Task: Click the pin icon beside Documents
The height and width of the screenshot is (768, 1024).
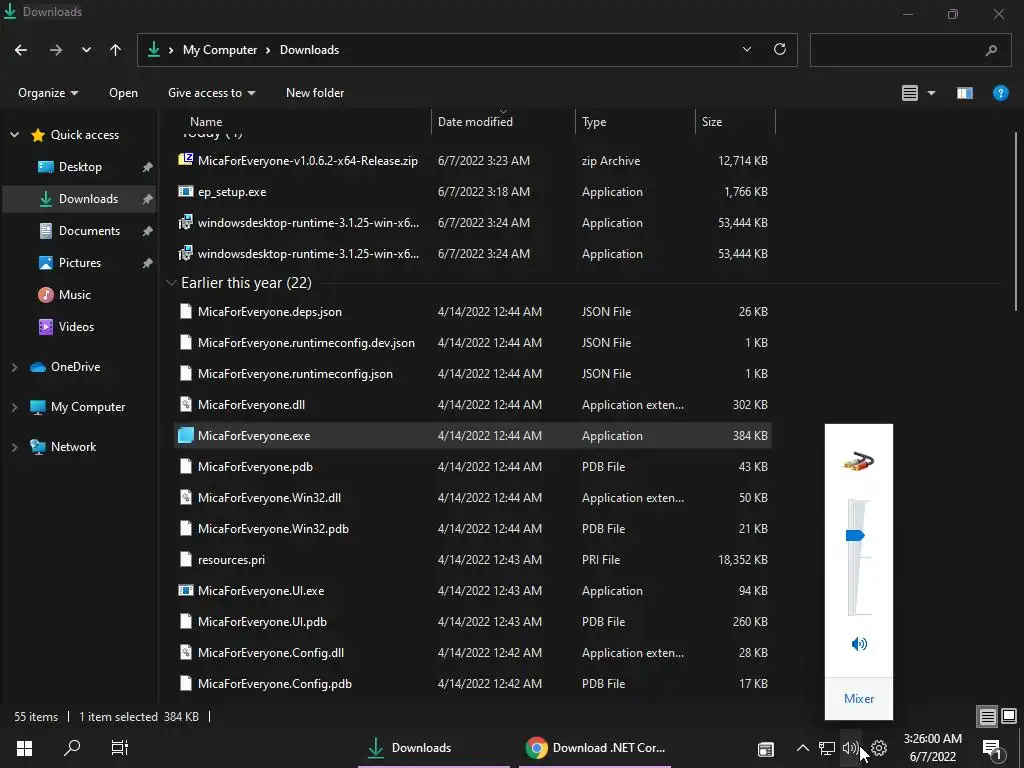Action: click(148, 231)
